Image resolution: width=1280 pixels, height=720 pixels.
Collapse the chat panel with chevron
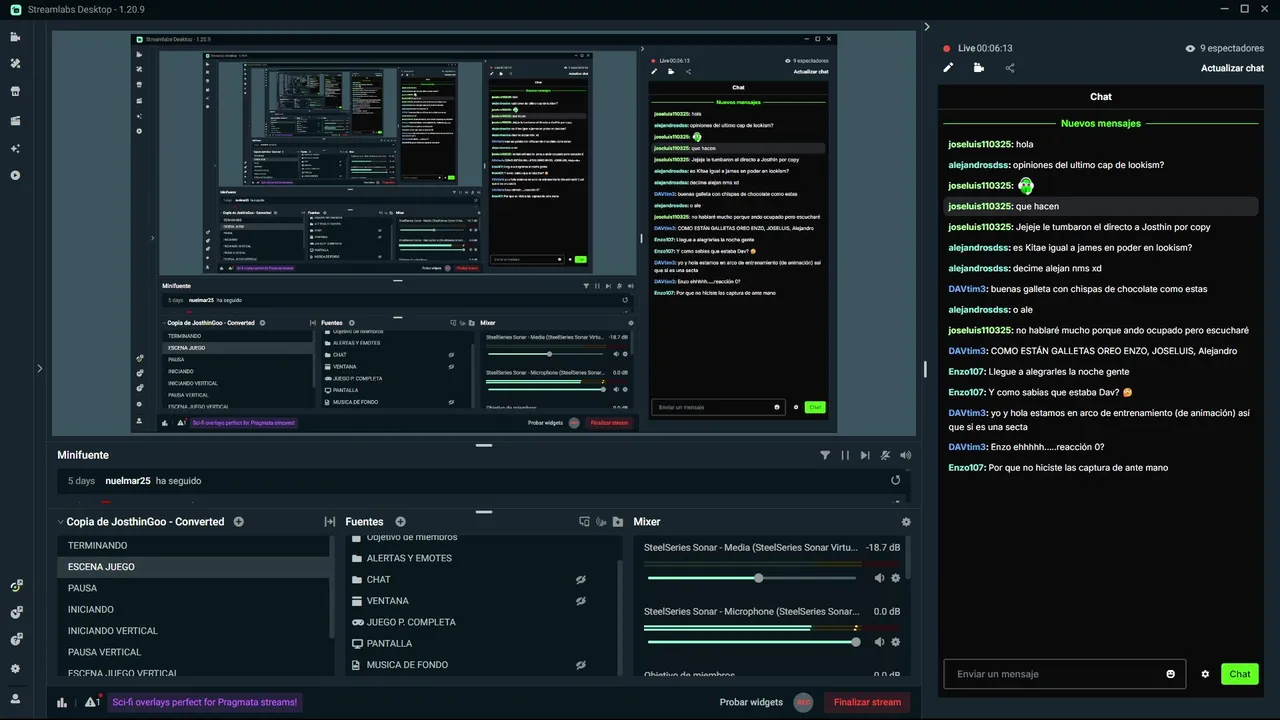(x=927, y=27)
